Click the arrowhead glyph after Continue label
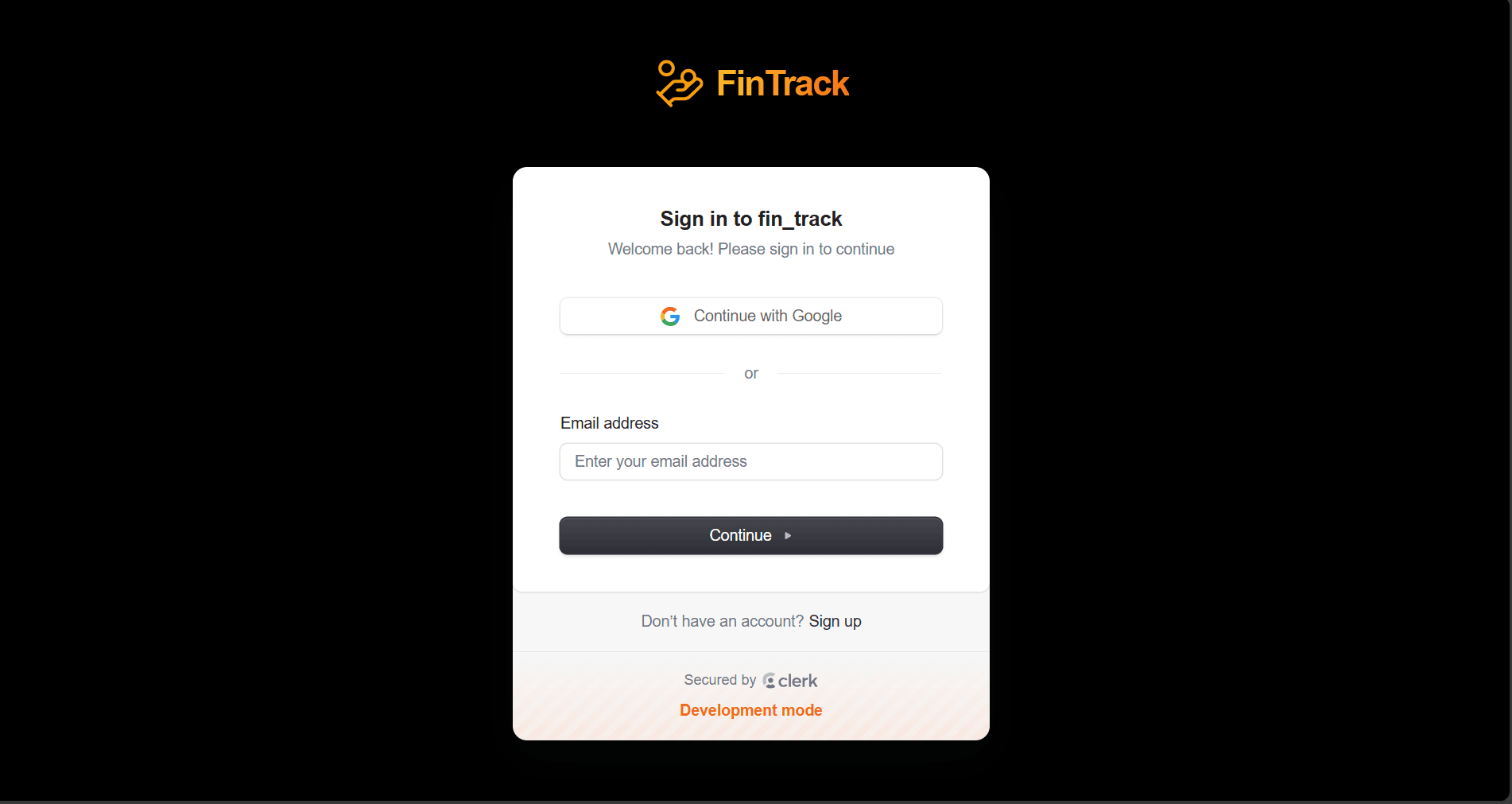 click(787, 535)
